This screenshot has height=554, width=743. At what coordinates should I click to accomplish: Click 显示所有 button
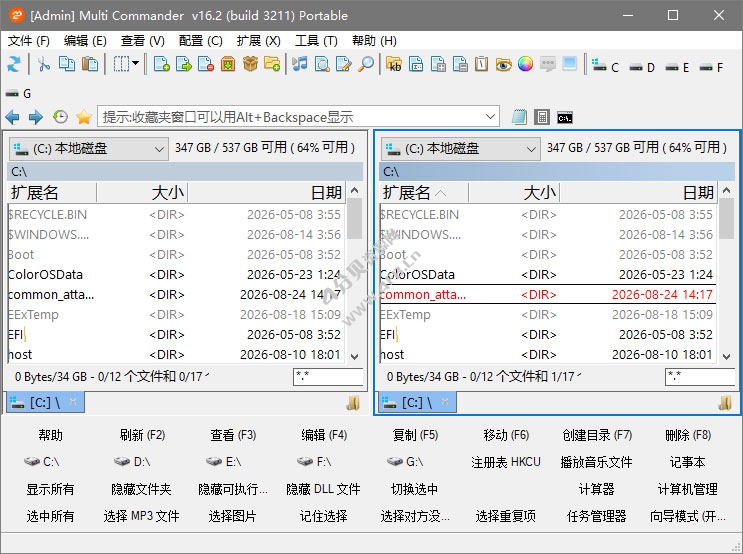(50, 489)
